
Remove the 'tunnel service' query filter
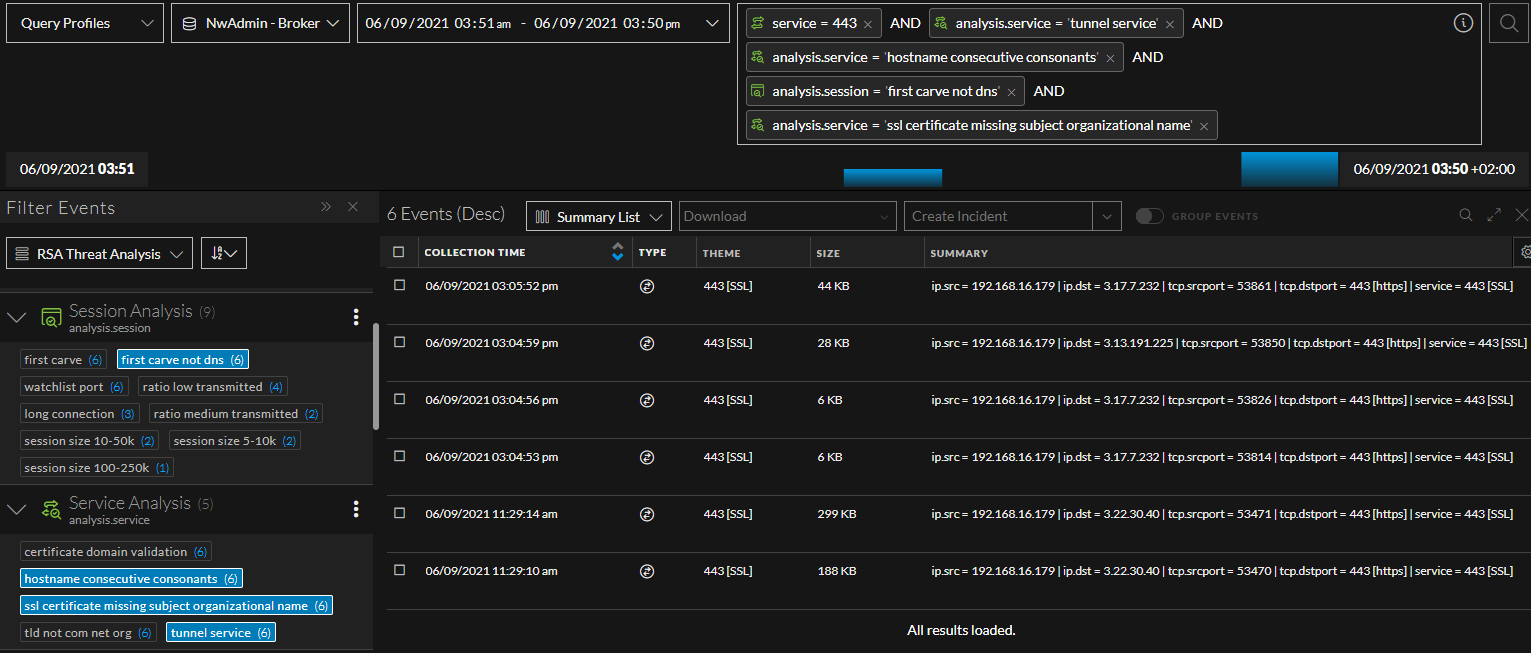(1169, 23)
